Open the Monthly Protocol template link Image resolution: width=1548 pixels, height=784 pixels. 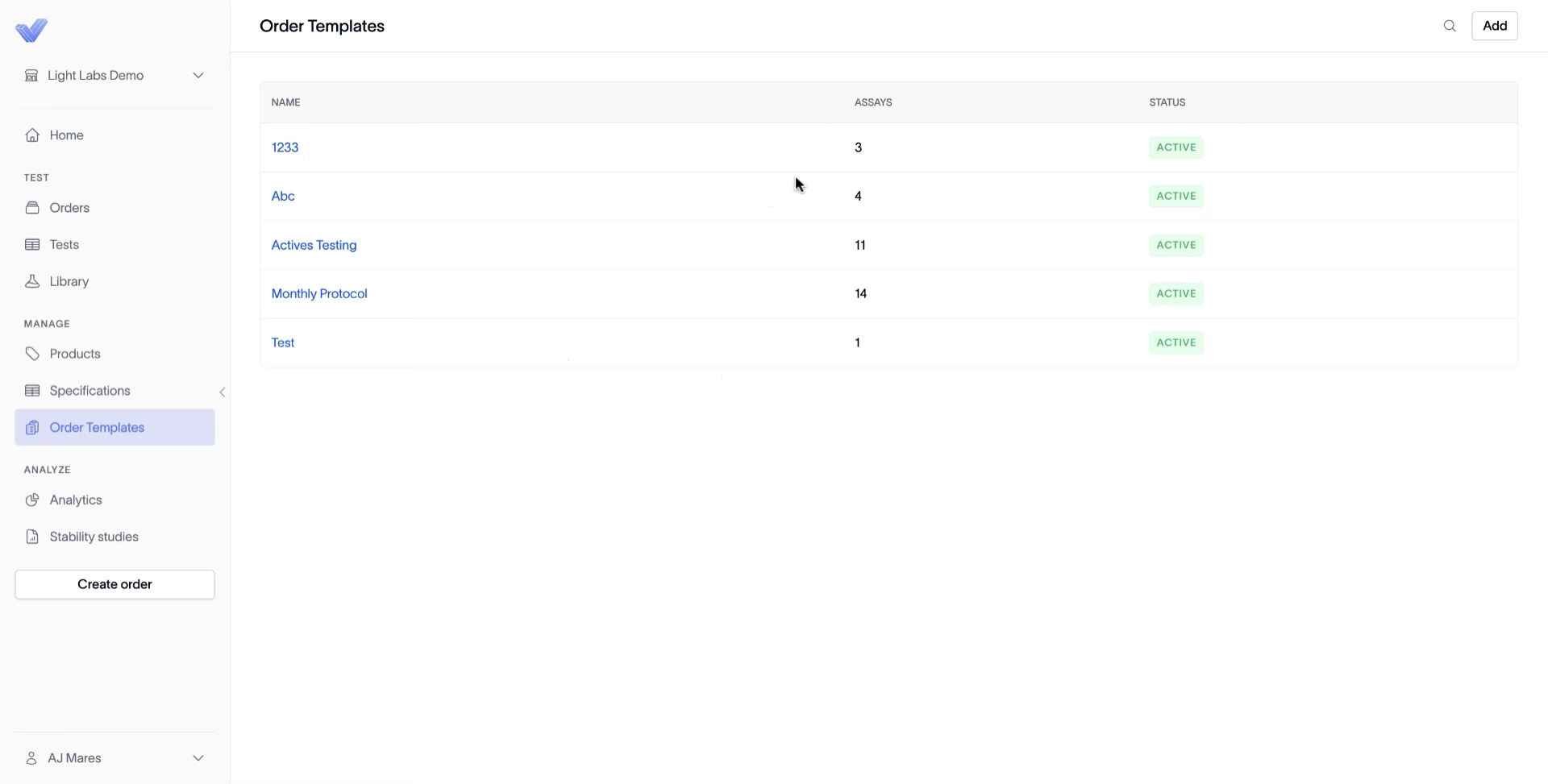click(319, 293)
